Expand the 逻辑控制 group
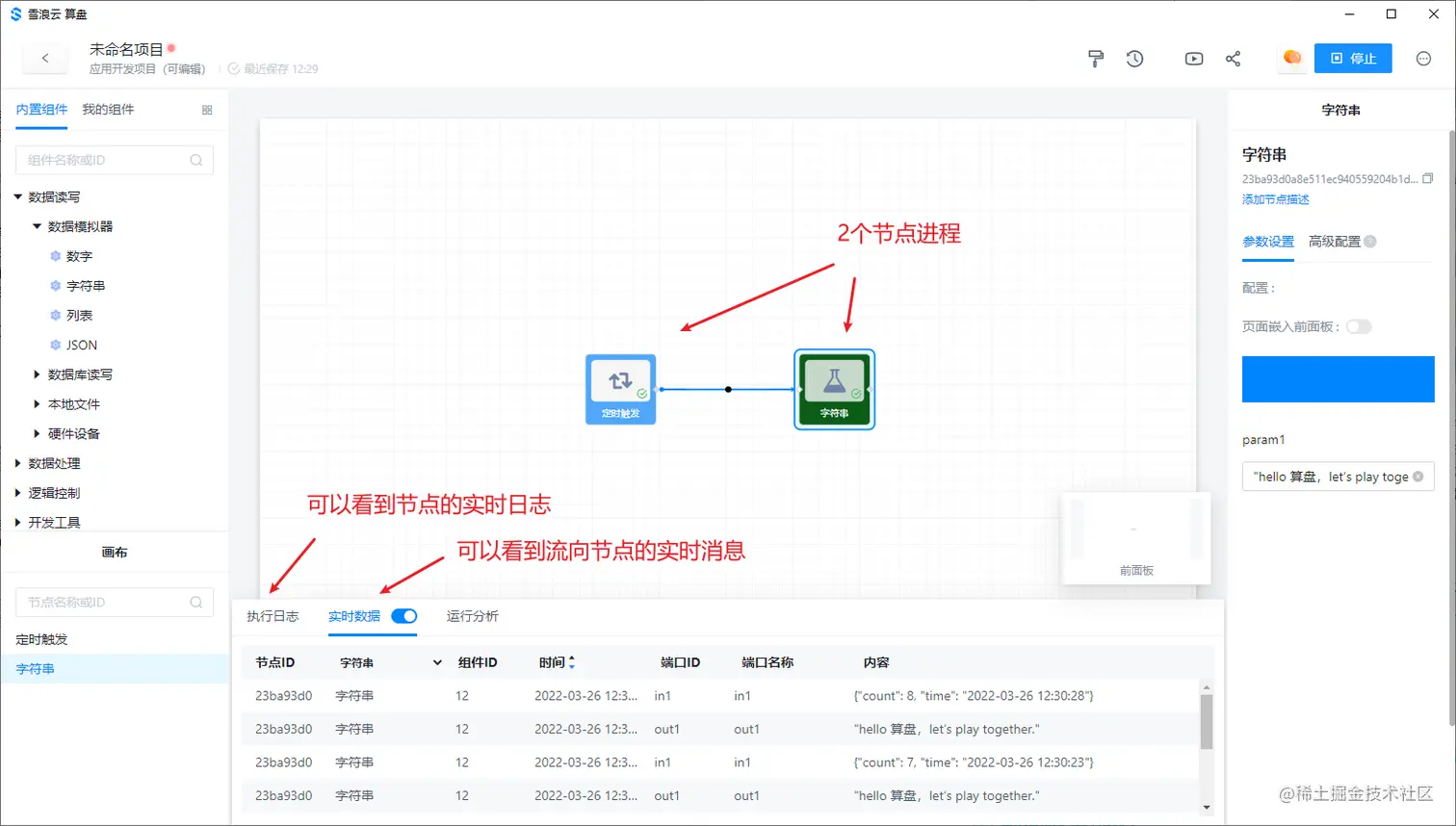1456x826 pixels. pyautogui.click(x=17, y=493)
